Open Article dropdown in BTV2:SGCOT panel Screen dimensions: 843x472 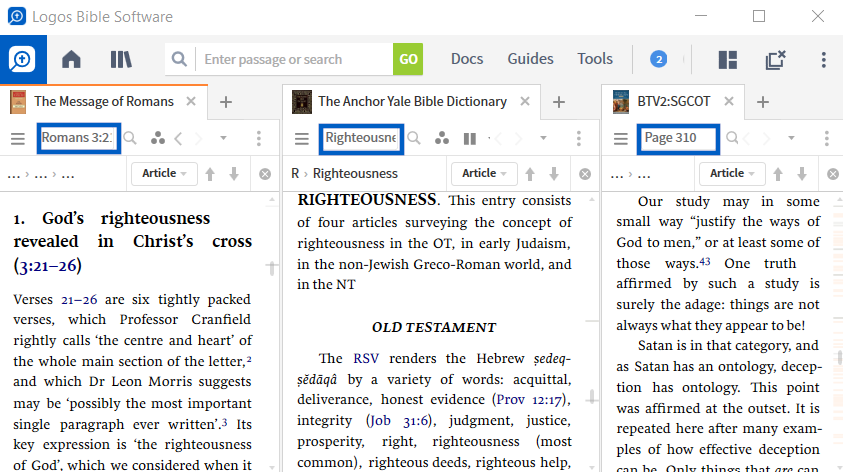coord(732,173)
